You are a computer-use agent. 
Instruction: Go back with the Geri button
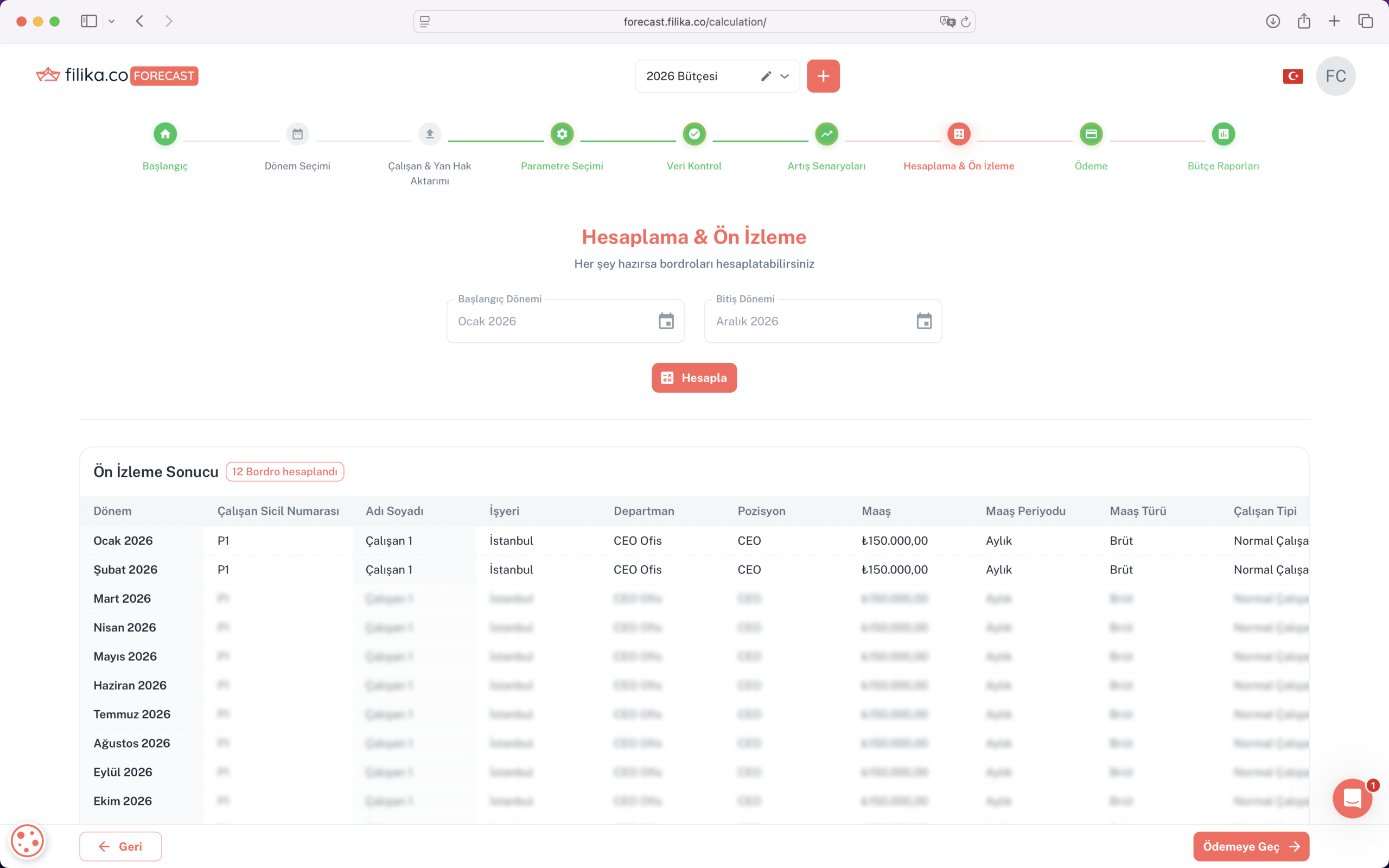point(120,846)
